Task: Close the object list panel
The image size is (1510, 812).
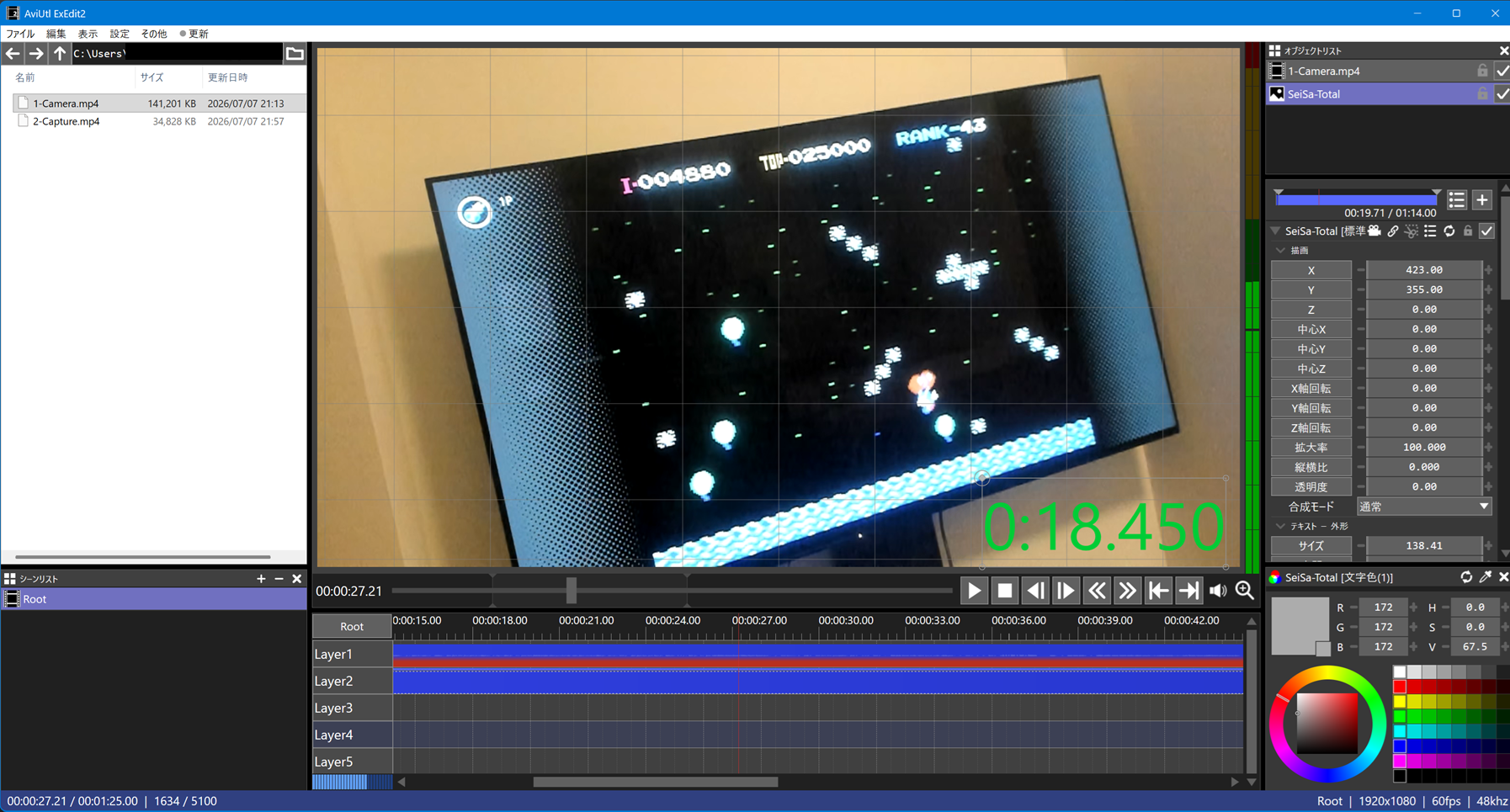Action: click(x=1503, y=51)
